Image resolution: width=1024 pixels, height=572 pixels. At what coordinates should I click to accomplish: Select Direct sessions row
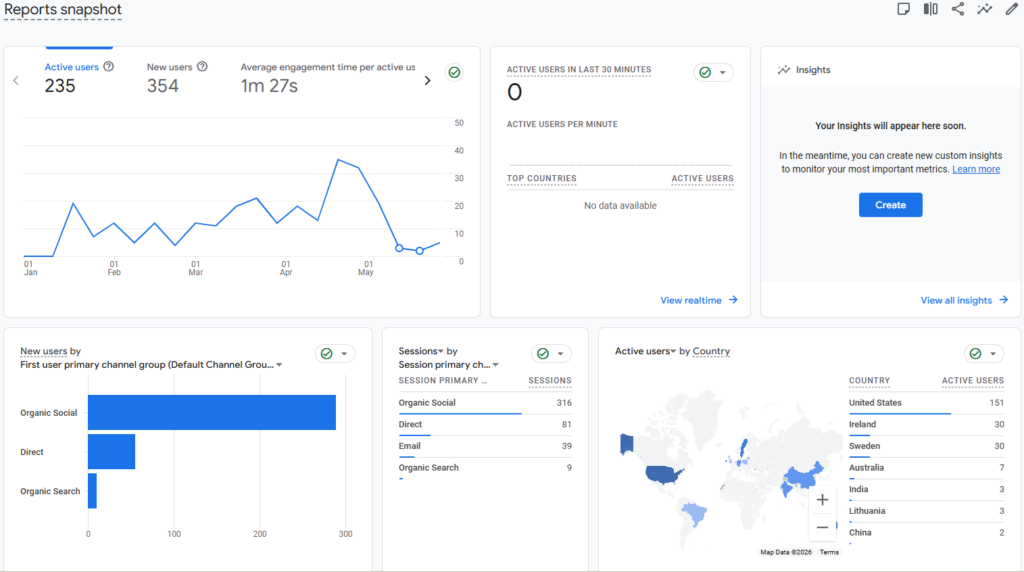pyautogui.click(x=485, y=424)
